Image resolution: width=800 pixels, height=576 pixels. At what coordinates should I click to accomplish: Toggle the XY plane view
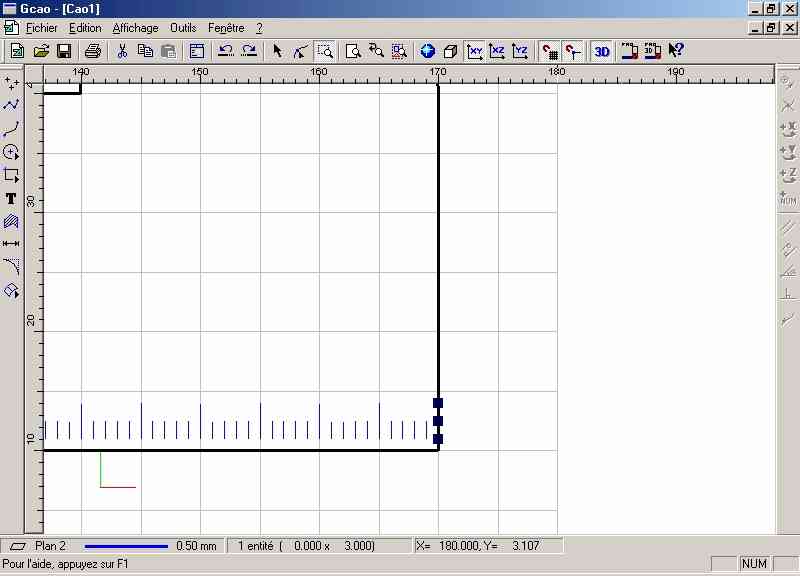pos(476,51)
